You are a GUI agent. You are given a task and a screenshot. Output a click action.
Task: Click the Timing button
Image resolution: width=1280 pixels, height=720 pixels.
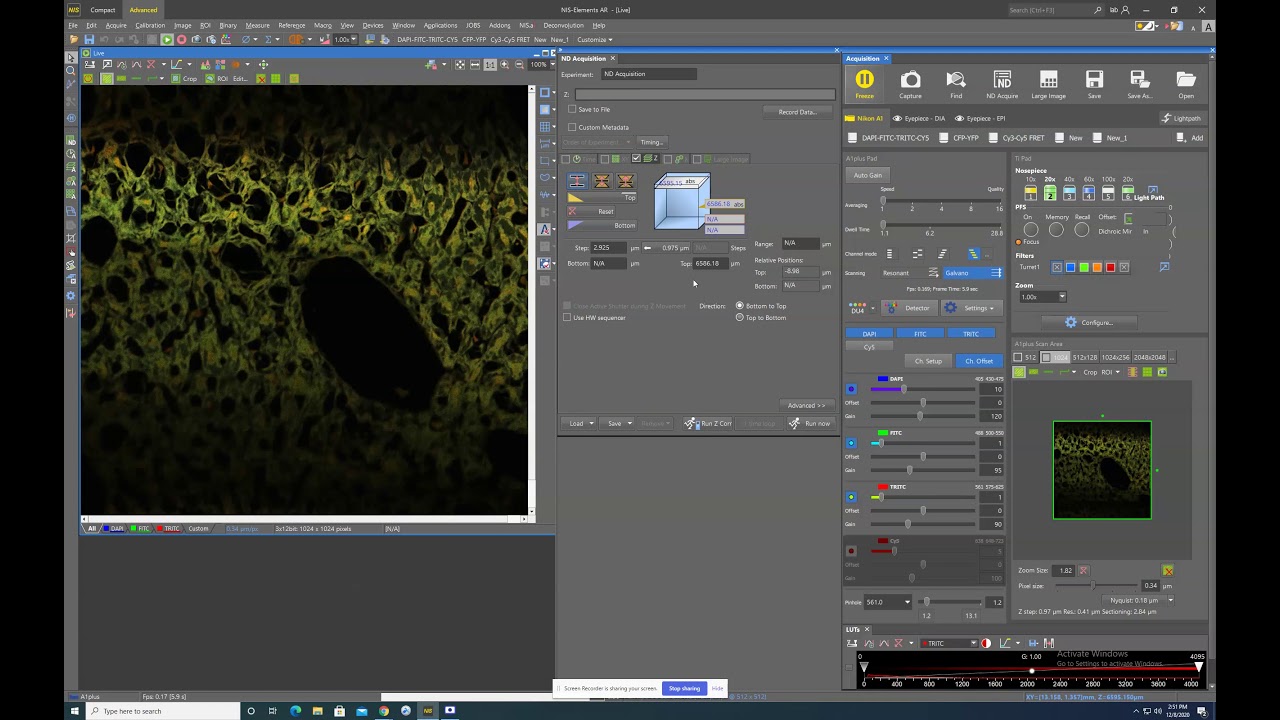(x=651, y=142)
